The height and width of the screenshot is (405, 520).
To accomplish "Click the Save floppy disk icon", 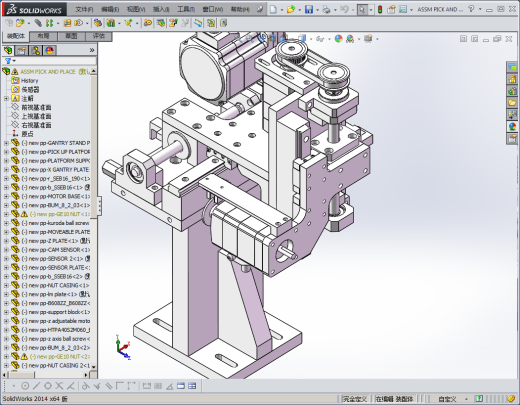I will [x=309, y=10].
